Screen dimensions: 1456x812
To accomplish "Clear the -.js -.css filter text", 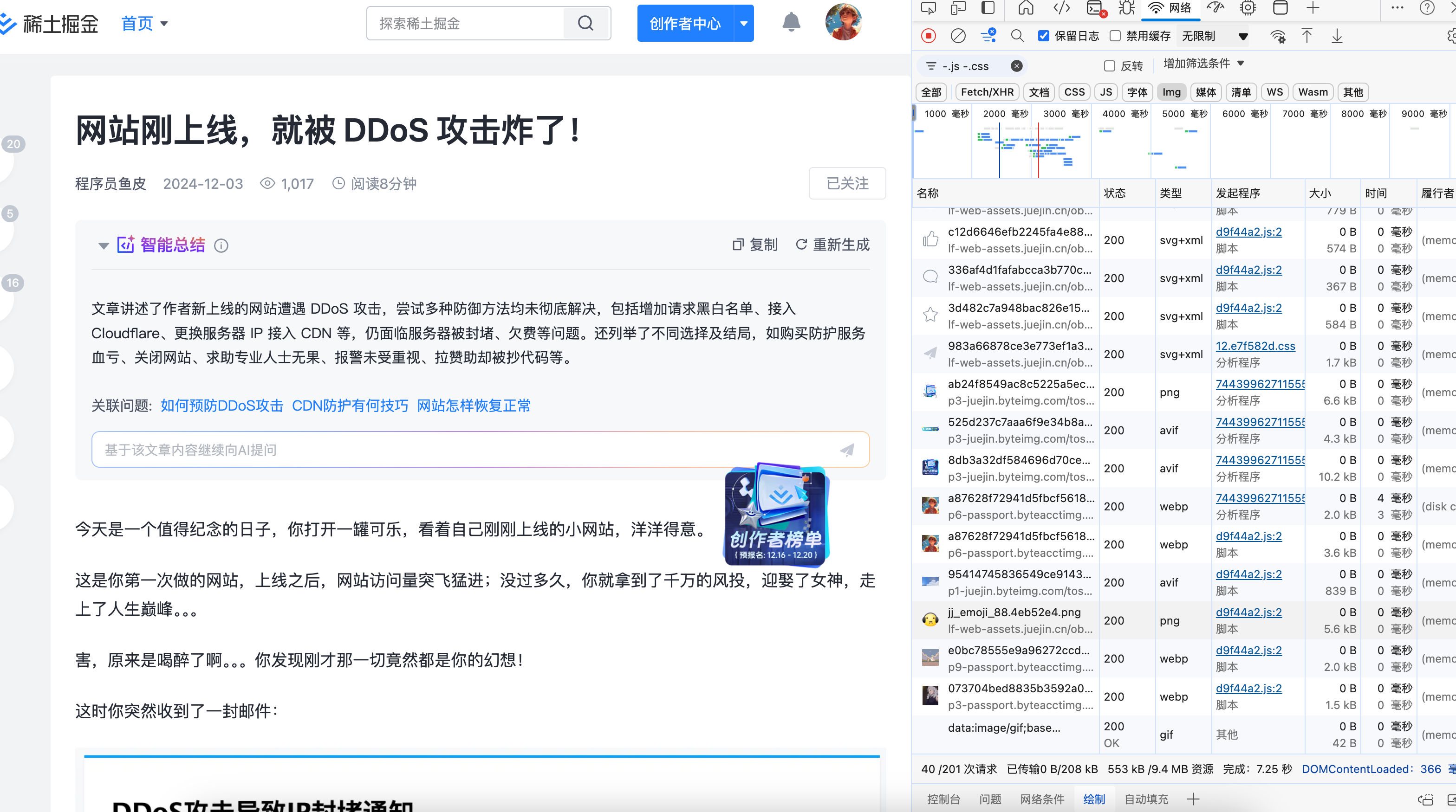I will 1016,66.
